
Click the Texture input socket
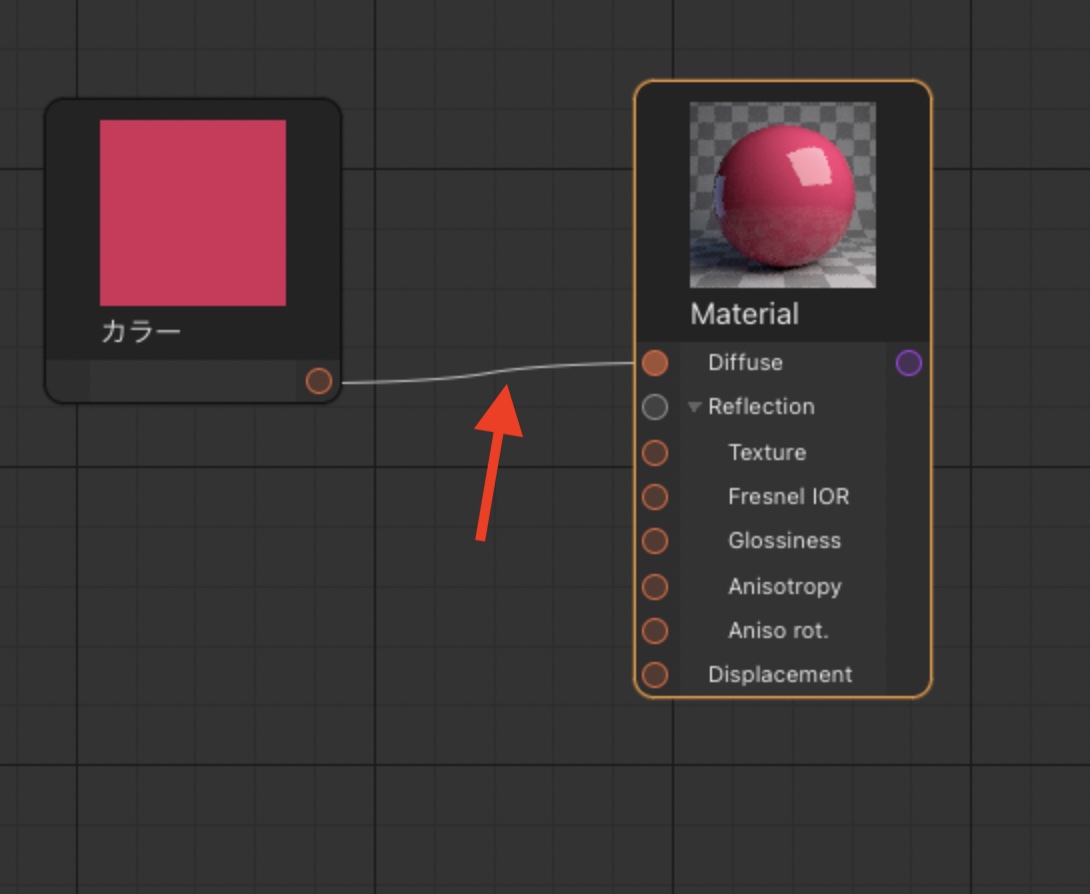click(x=654, y=453)
